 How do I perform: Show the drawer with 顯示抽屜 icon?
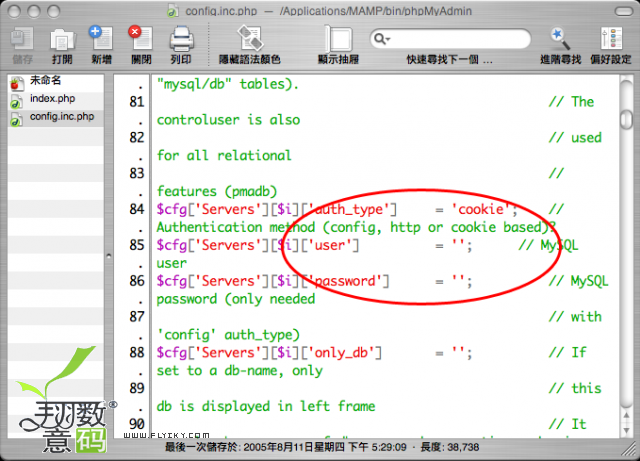click(x=338, y=39)
